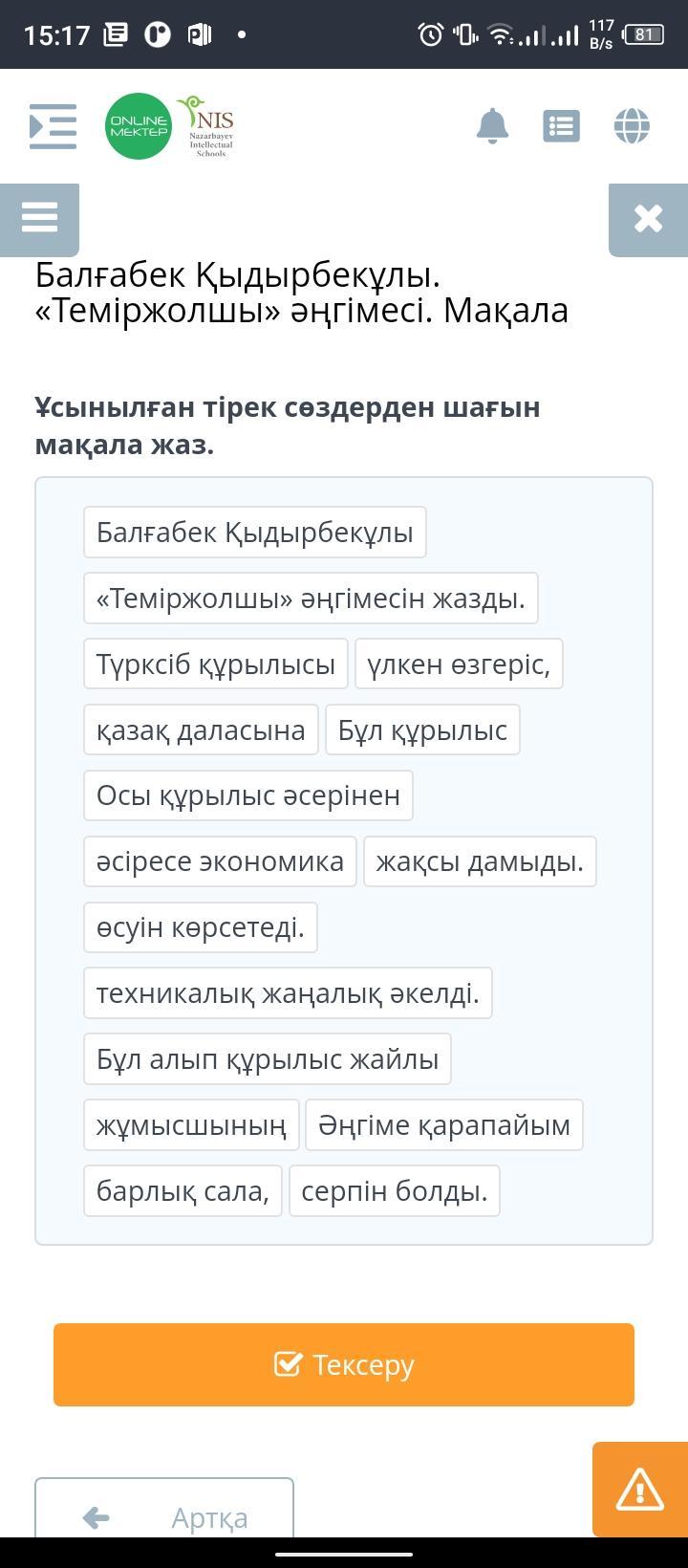Viewport: 688px width, 1568px height.
Task: Select chip «Теміржолшы» әңгімесін жазды.
Action: tap(311, 599)
